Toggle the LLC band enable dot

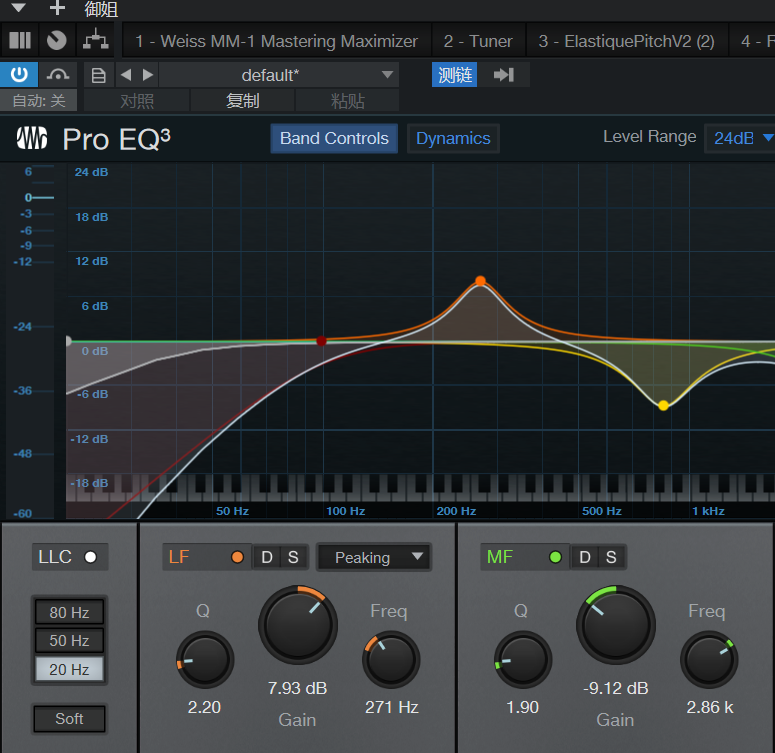(90, 557)
